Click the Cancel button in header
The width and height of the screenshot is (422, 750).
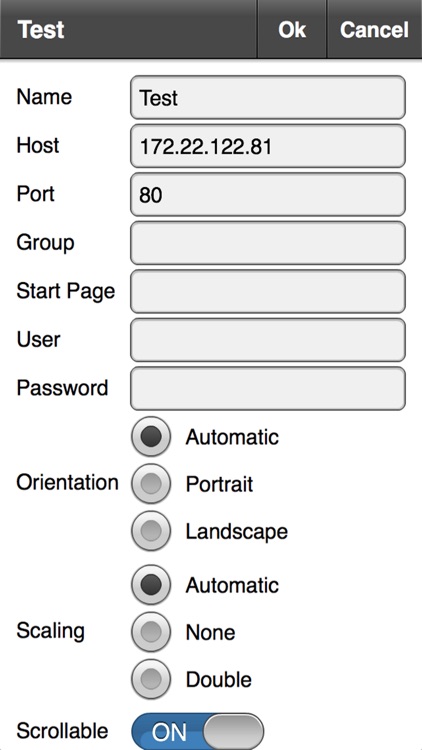[375, 29]
